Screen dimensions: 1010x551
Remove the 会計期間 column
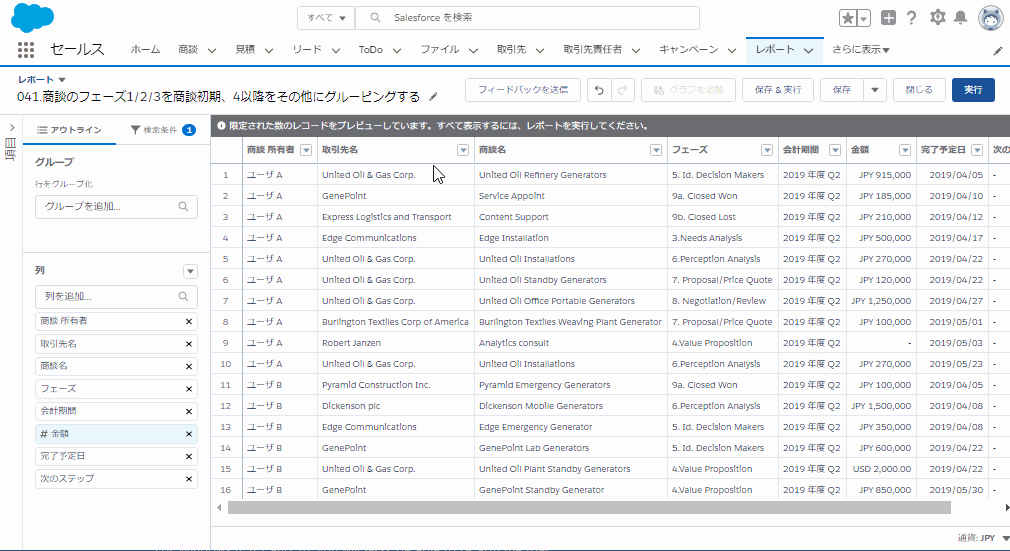[189, 412]
